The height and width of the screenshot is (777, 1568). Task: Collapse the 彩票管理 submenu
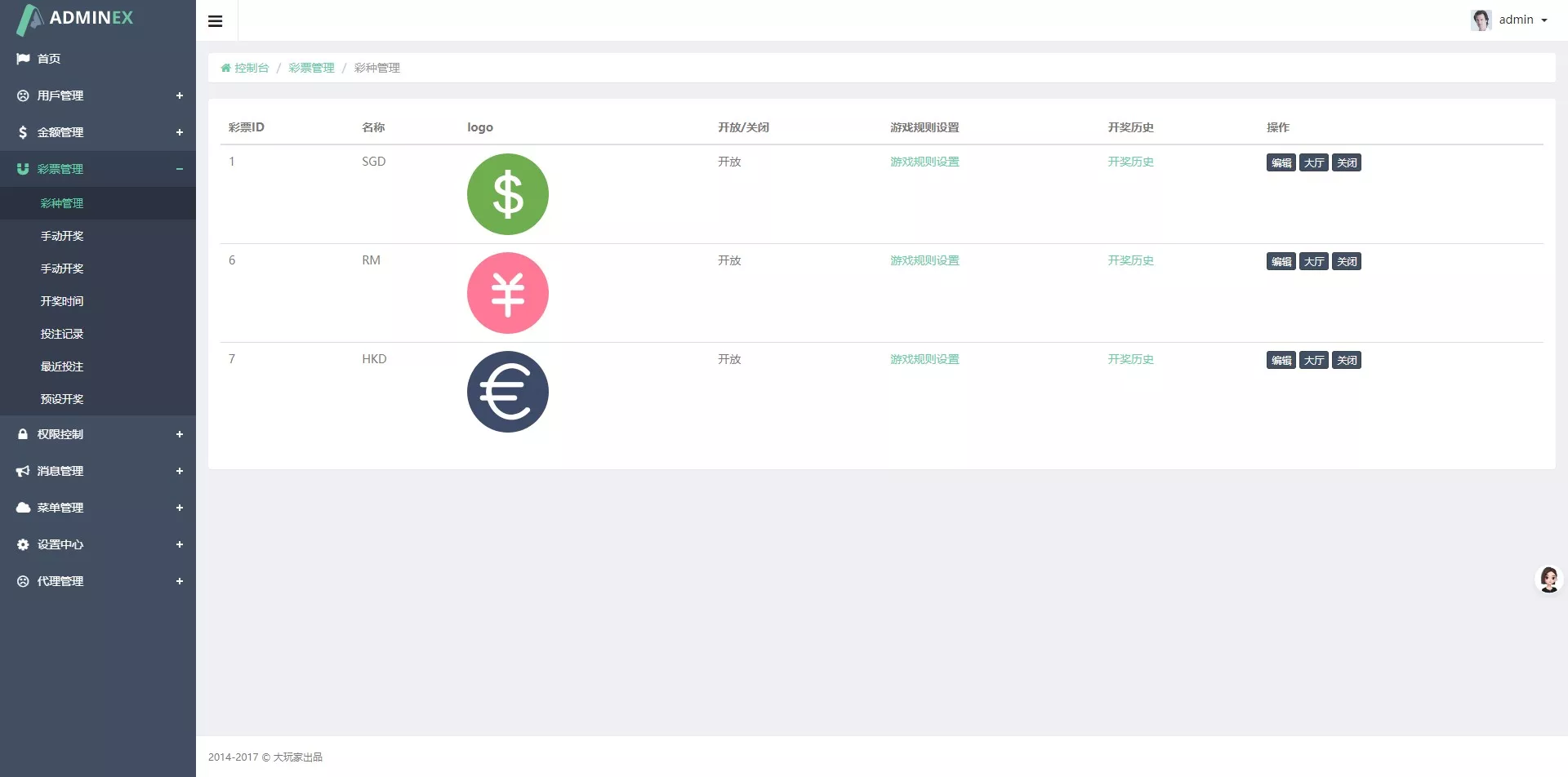[179, 169]
